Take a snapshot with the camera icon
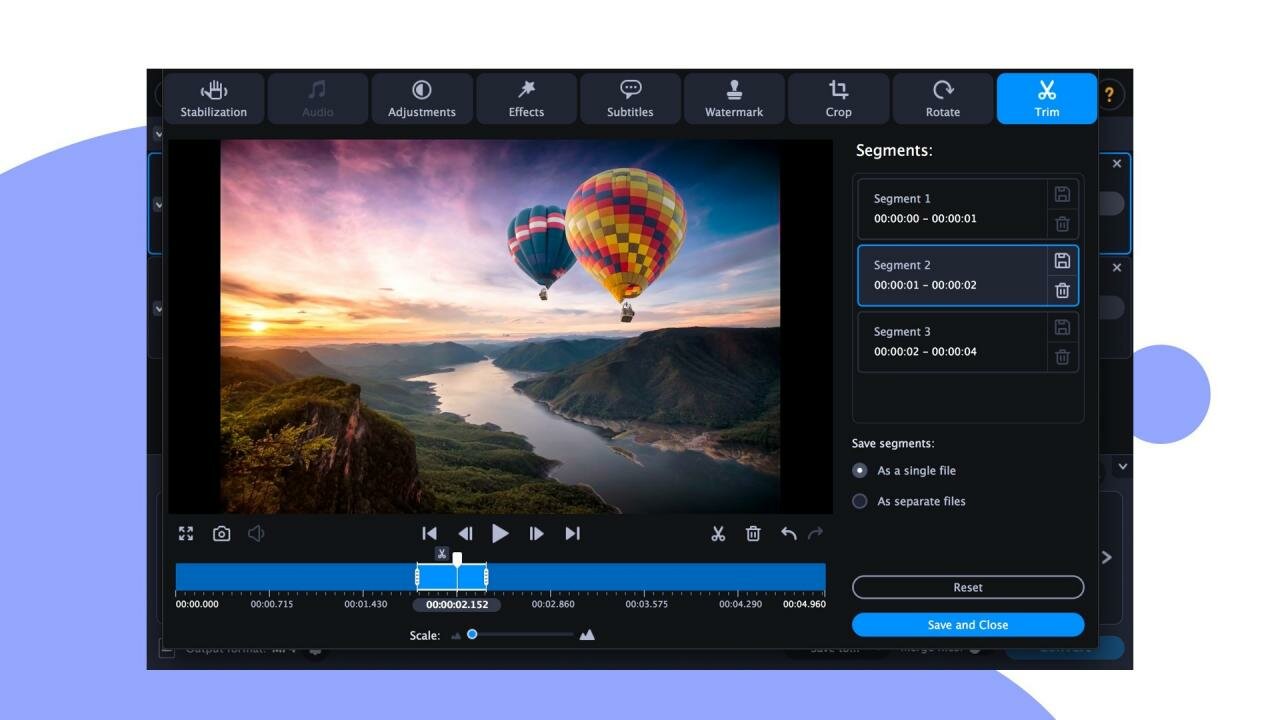Viewport: 1280px width, 720px height. tap(220, 533)
